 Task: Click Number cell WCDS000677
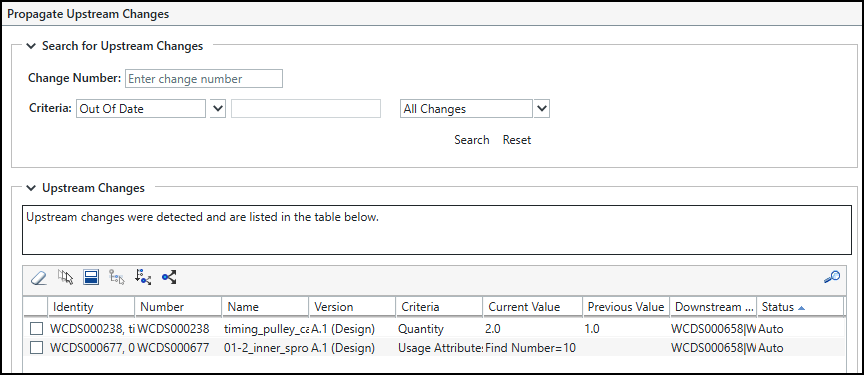click(x=174, y=348)
